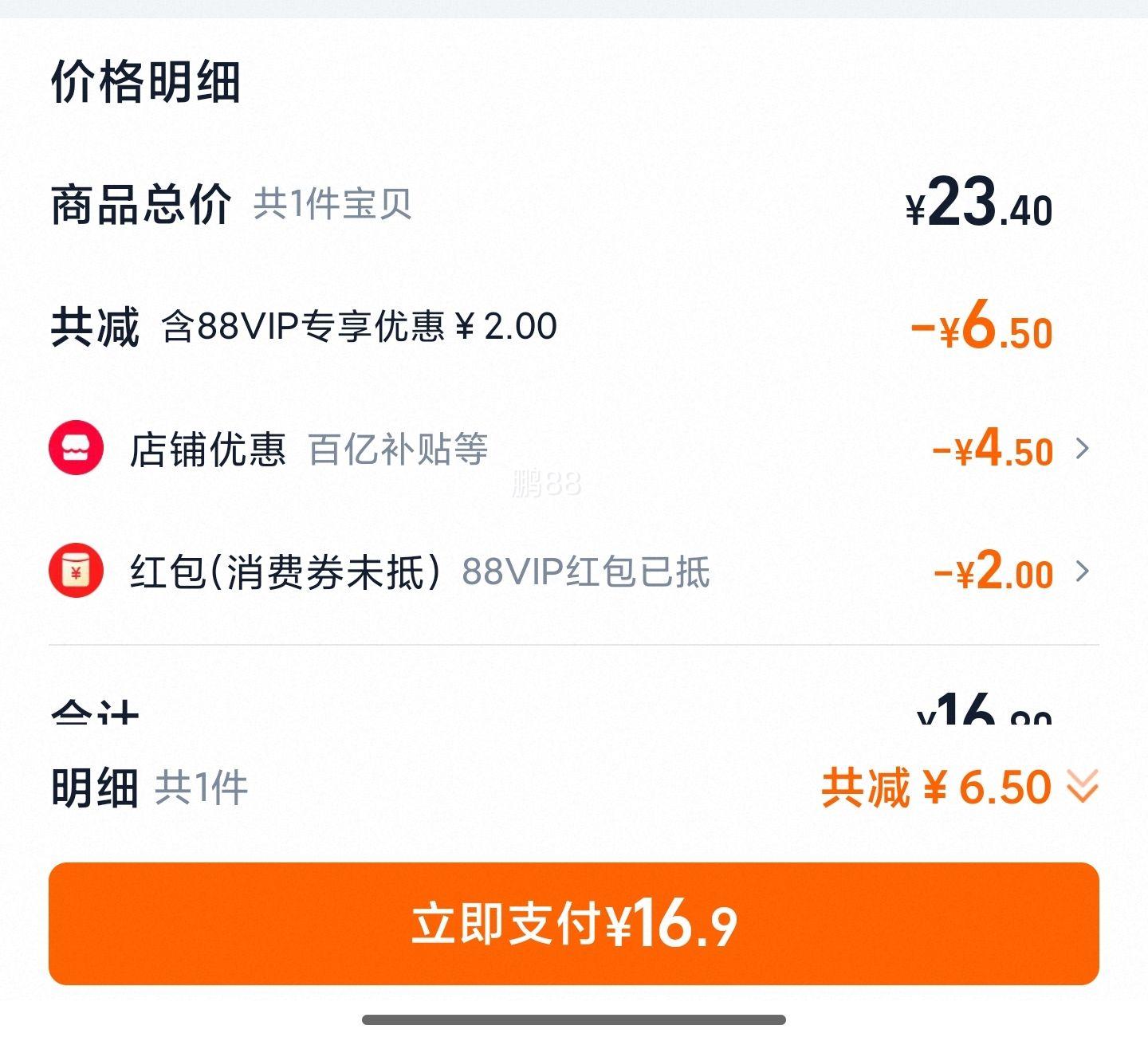Tap the 商品总价 ¥23.40 price
The image size is (1148, 1045).
click(x=979, y=203)
